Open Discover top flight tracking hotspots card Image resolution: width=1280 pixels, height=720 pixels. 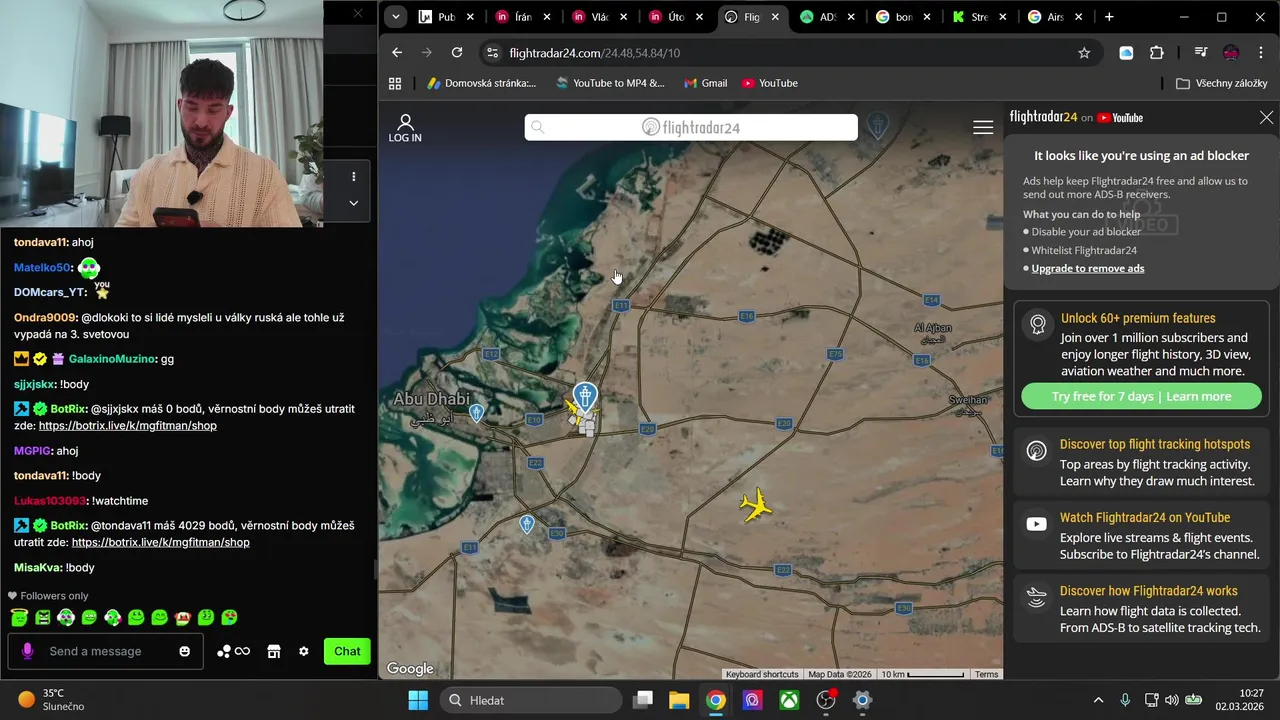(x=1142, y=462)
